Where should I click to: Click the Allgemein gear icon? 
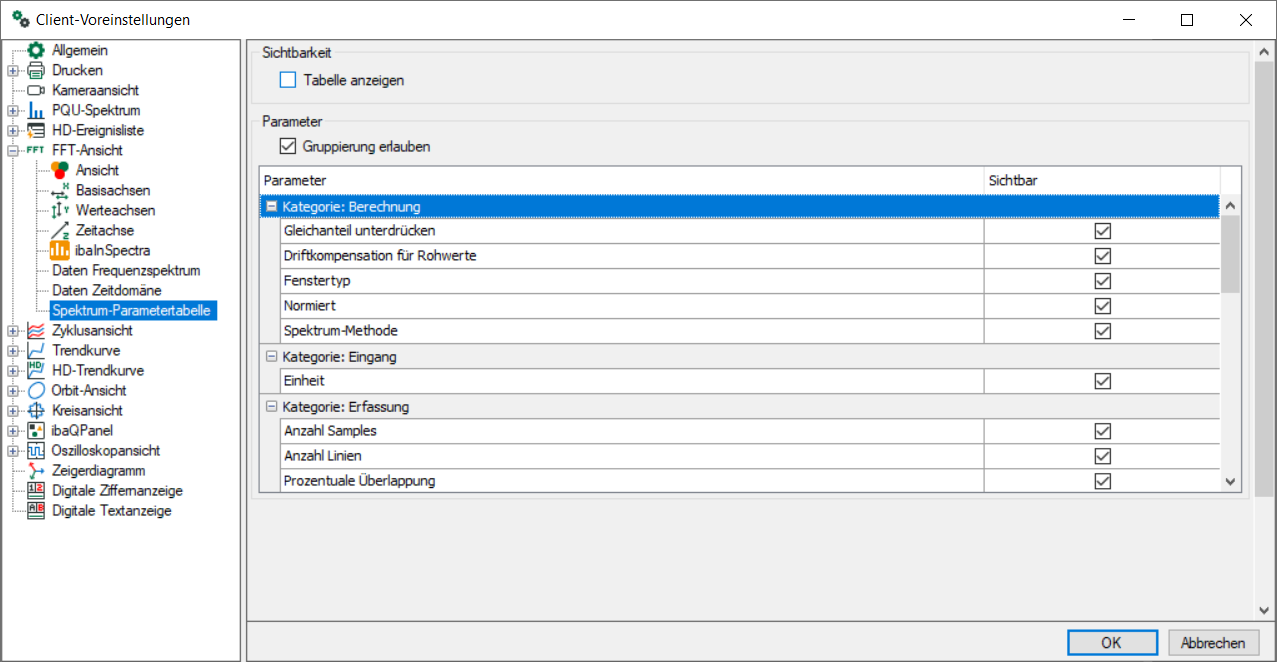pyautogui.click(x=36, y=50)
